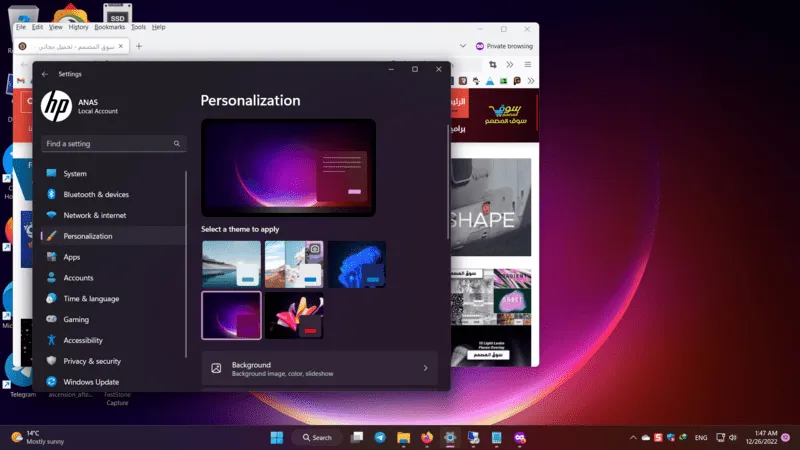Screen dimensions: 800x450
Task: Open the SHAPE banner image in Firefox
Action: [491, 207]
